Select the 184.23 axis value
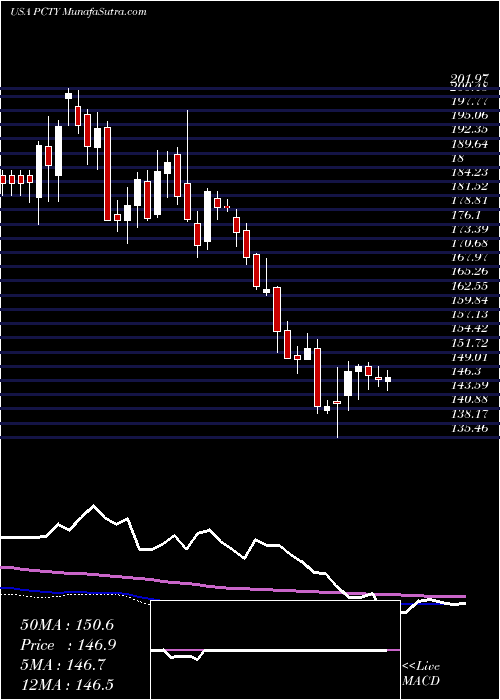Screen dimensions: 500x700 tap(470, 173)
